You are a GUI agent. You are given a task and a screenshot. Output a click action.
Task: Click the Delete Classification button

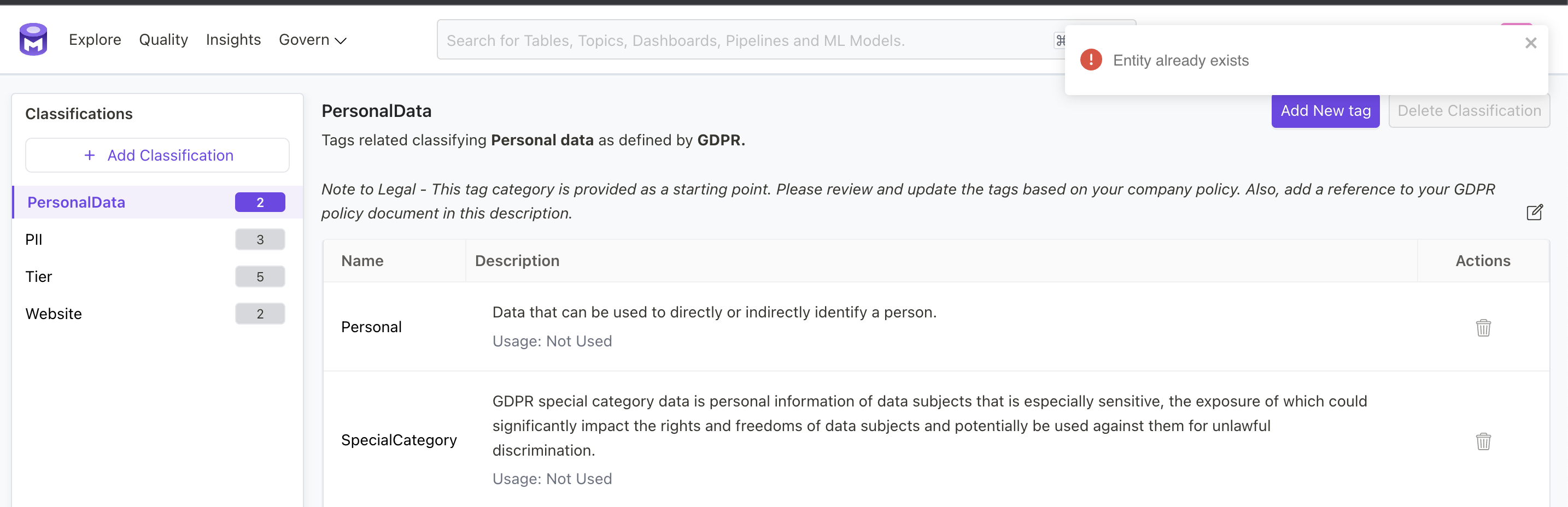pos(1469,111)
